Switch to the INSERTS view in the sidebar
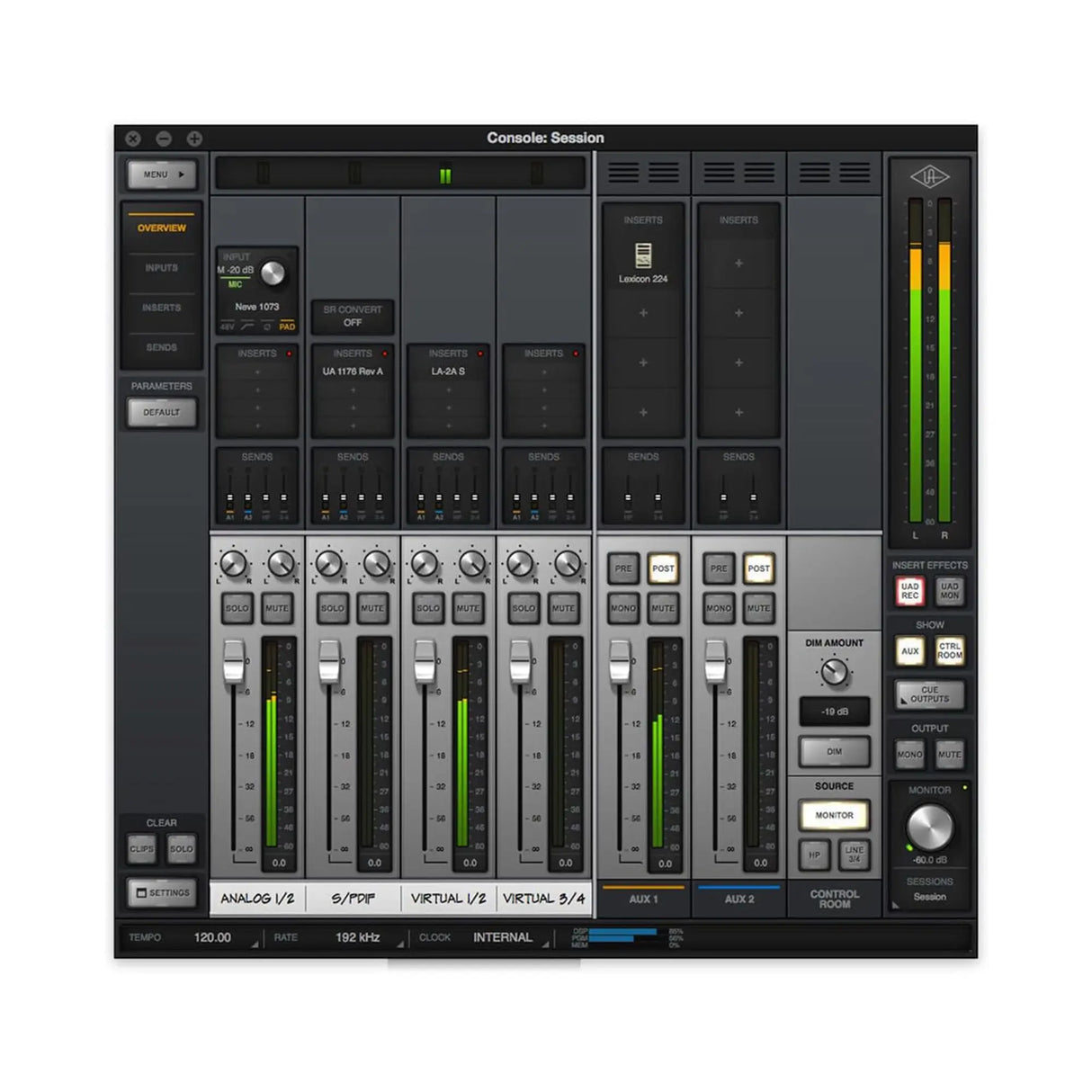 (161, 308)
